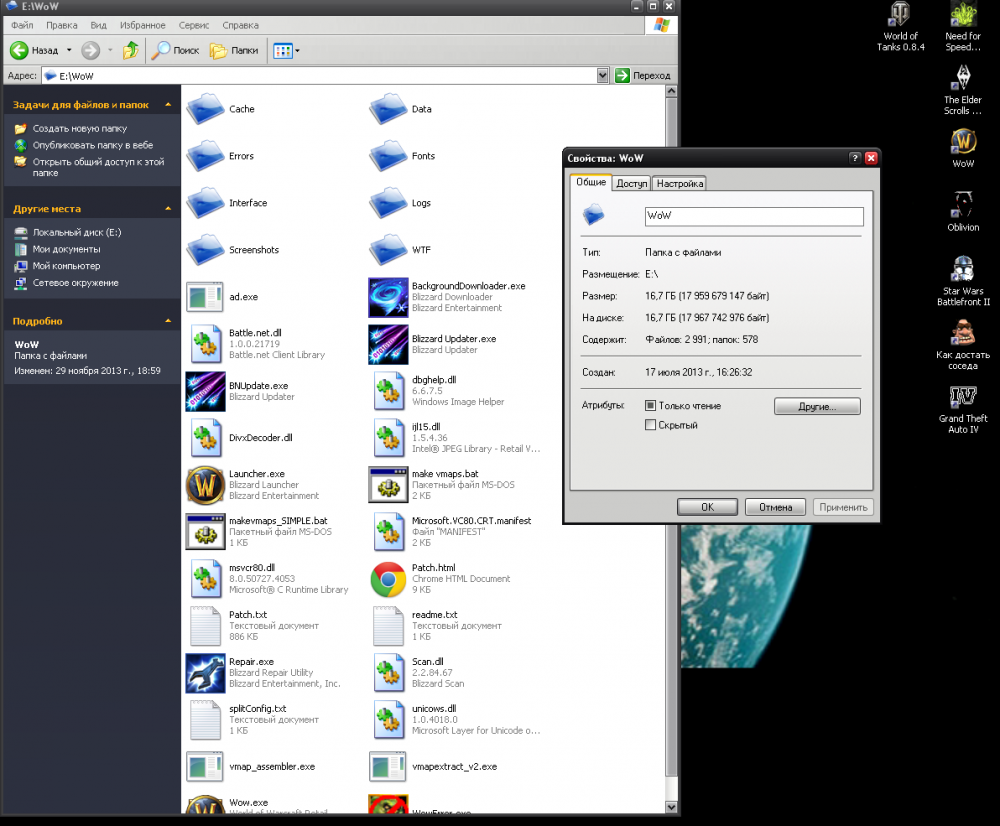
Task: Click the Up one level toolbar icon
Action: point(131,50)
